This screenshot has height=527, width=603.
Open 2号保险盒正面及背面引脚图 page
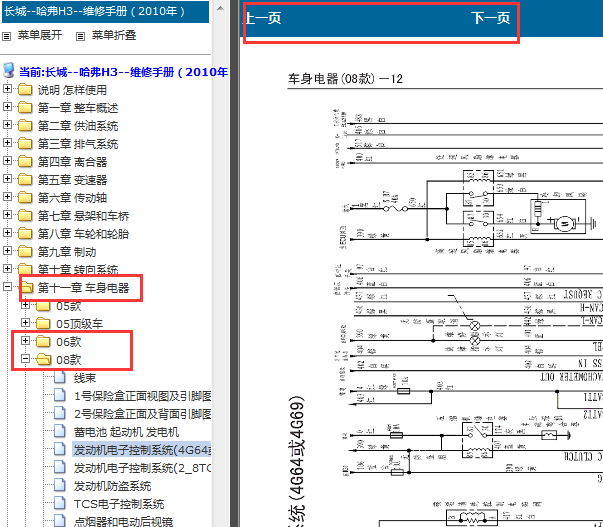click(x=142, y=414)
